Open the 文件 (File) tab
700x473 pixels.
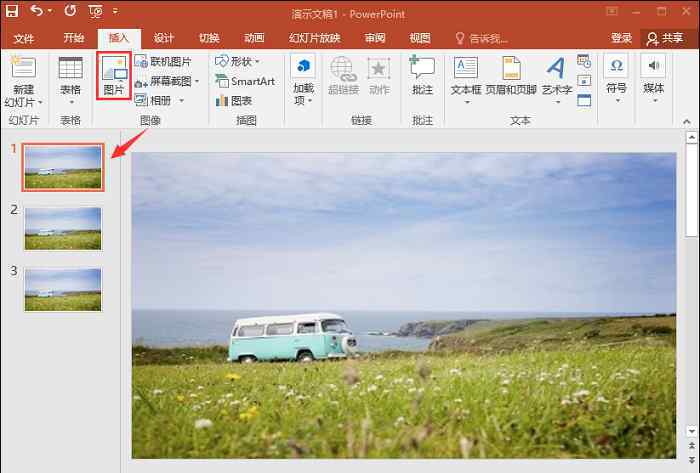pos(24,38)
